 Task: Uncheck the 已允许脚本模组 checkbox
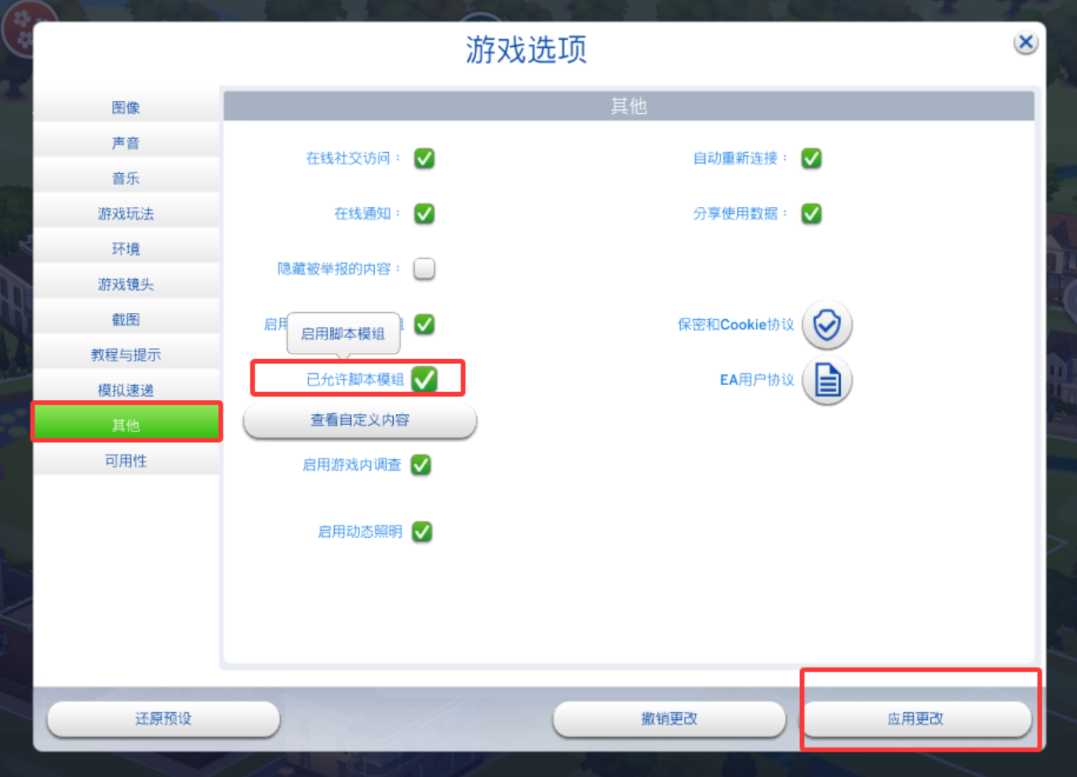(424, 379)
